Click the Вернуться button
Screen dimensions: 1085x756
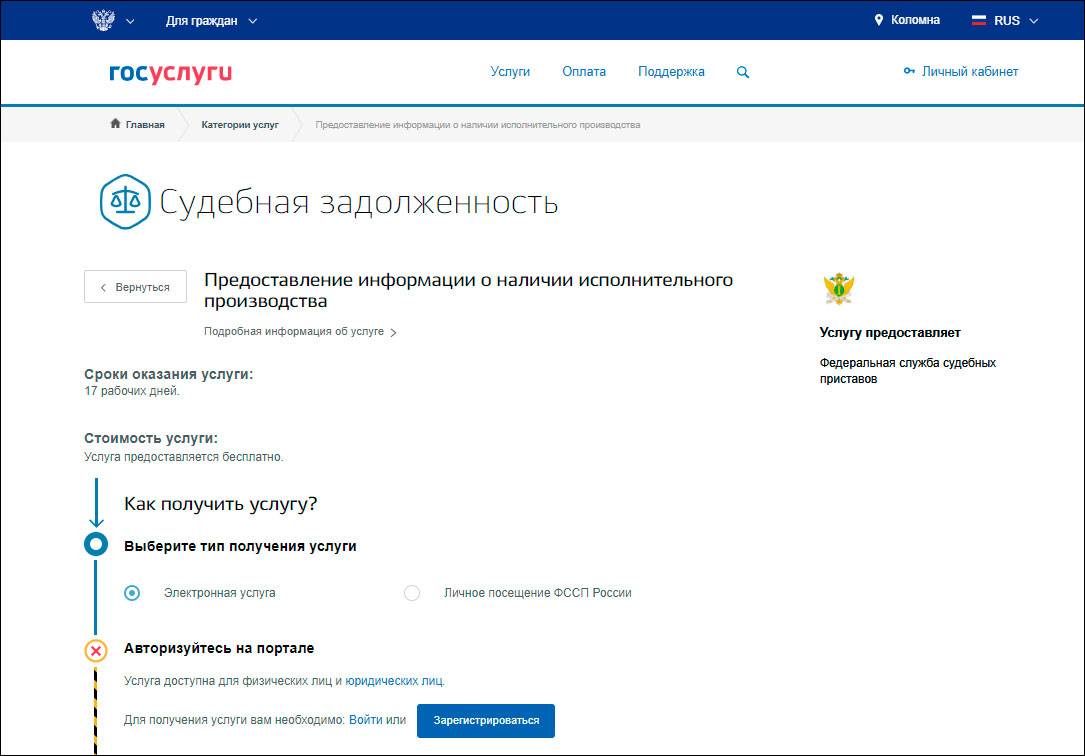click(x=136, y=286)
